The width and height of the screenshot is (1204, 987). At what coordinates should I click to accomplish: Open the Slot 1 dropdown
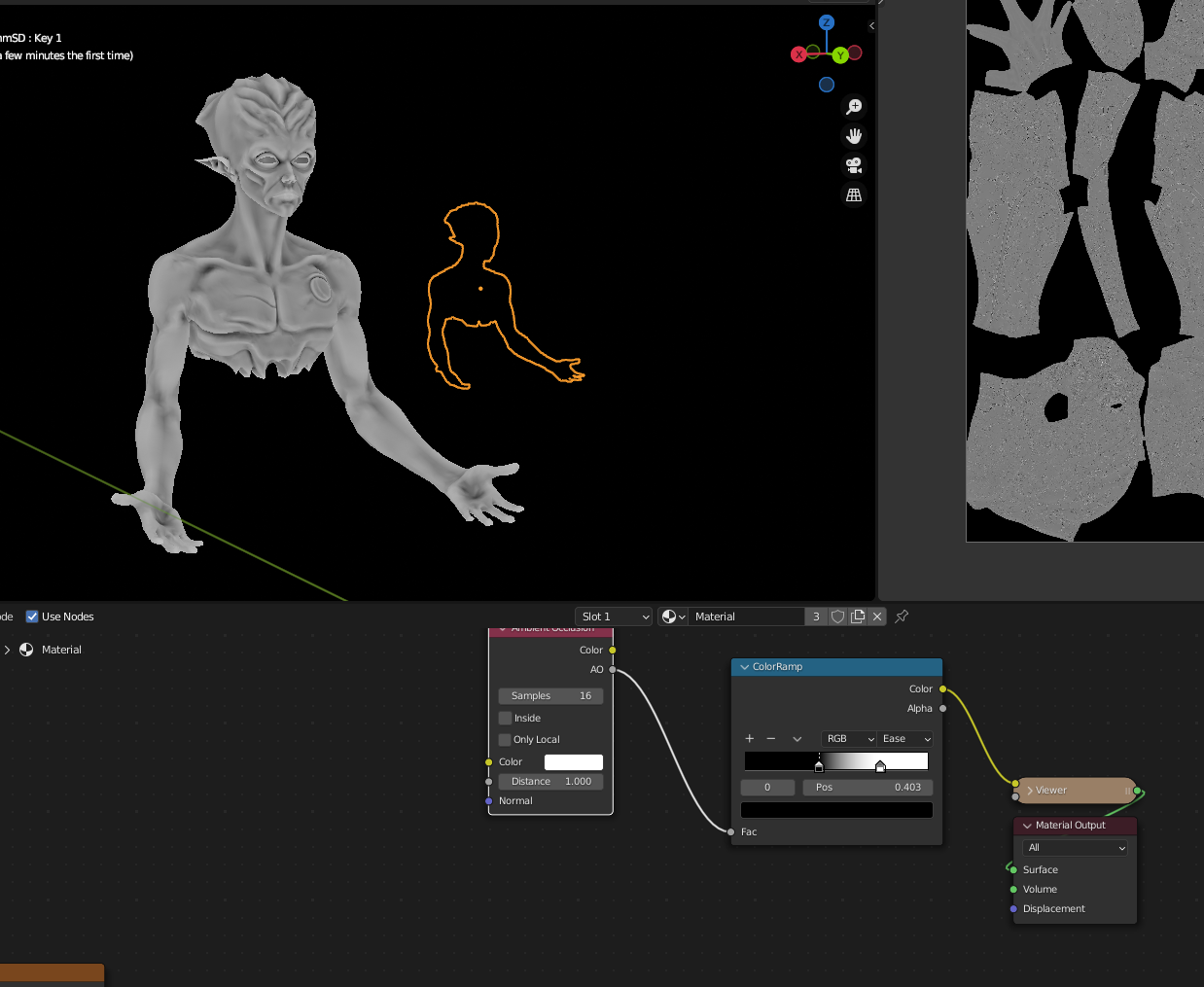coord(614,617)
